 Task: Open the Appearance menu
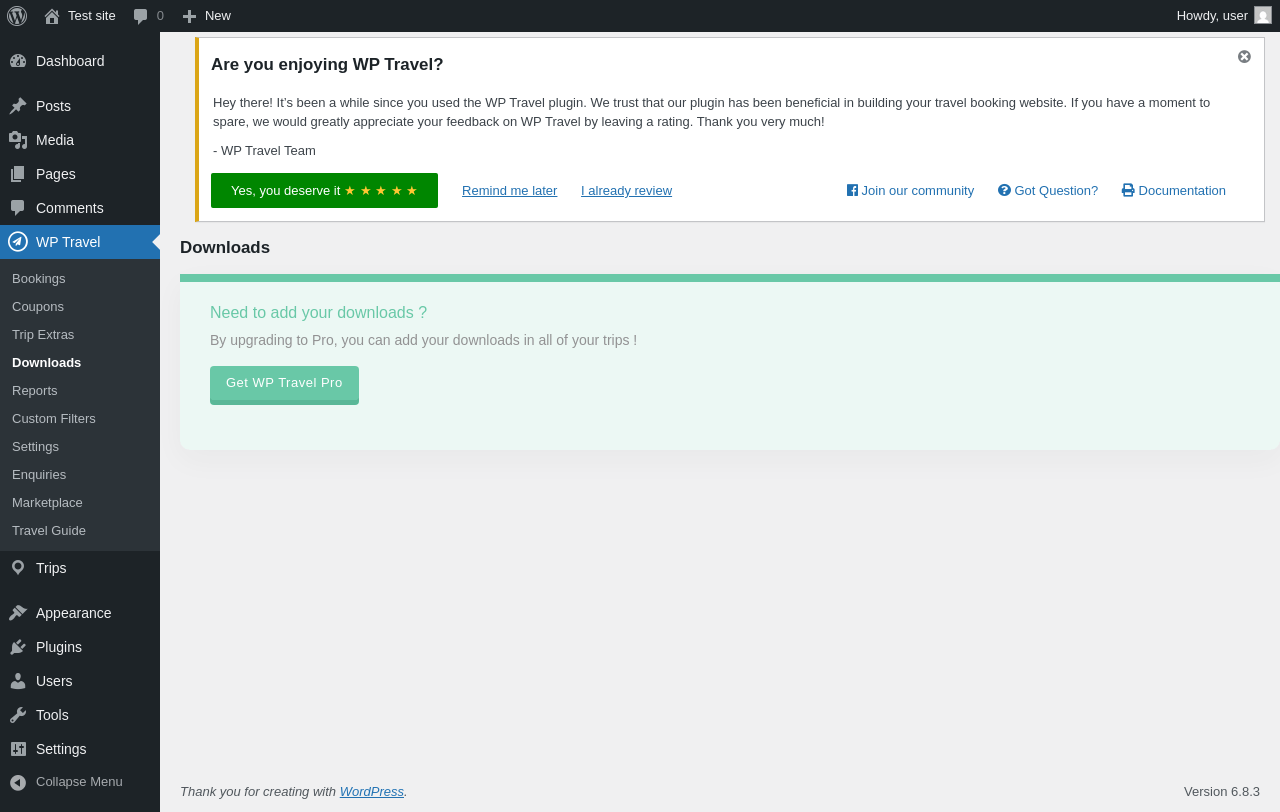click(80, 613)
